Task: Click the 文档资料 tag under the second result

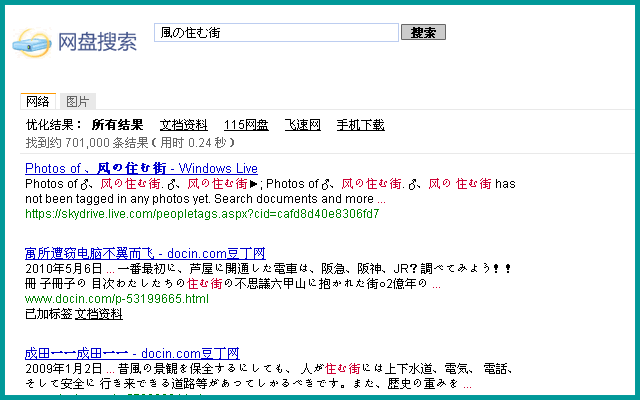Action: [99, 314]
